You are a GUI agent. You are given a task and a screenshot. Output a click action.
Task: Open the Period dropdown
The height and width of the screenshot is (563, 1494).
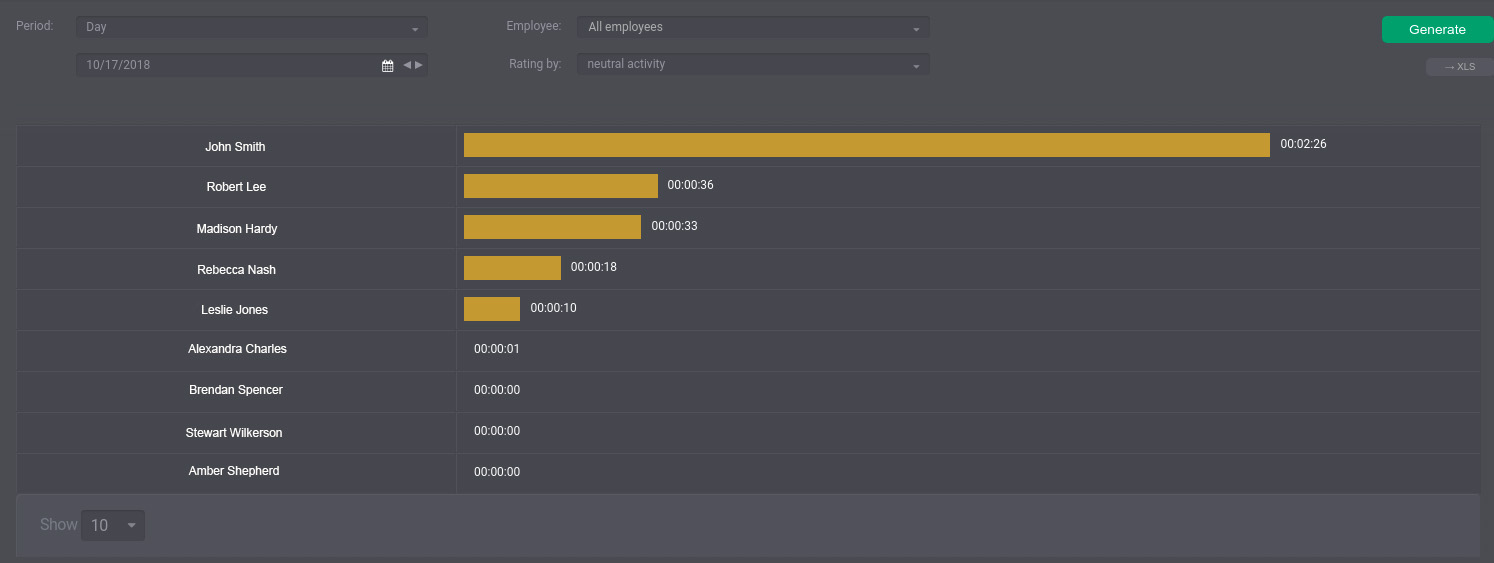(x=251, y=28)
